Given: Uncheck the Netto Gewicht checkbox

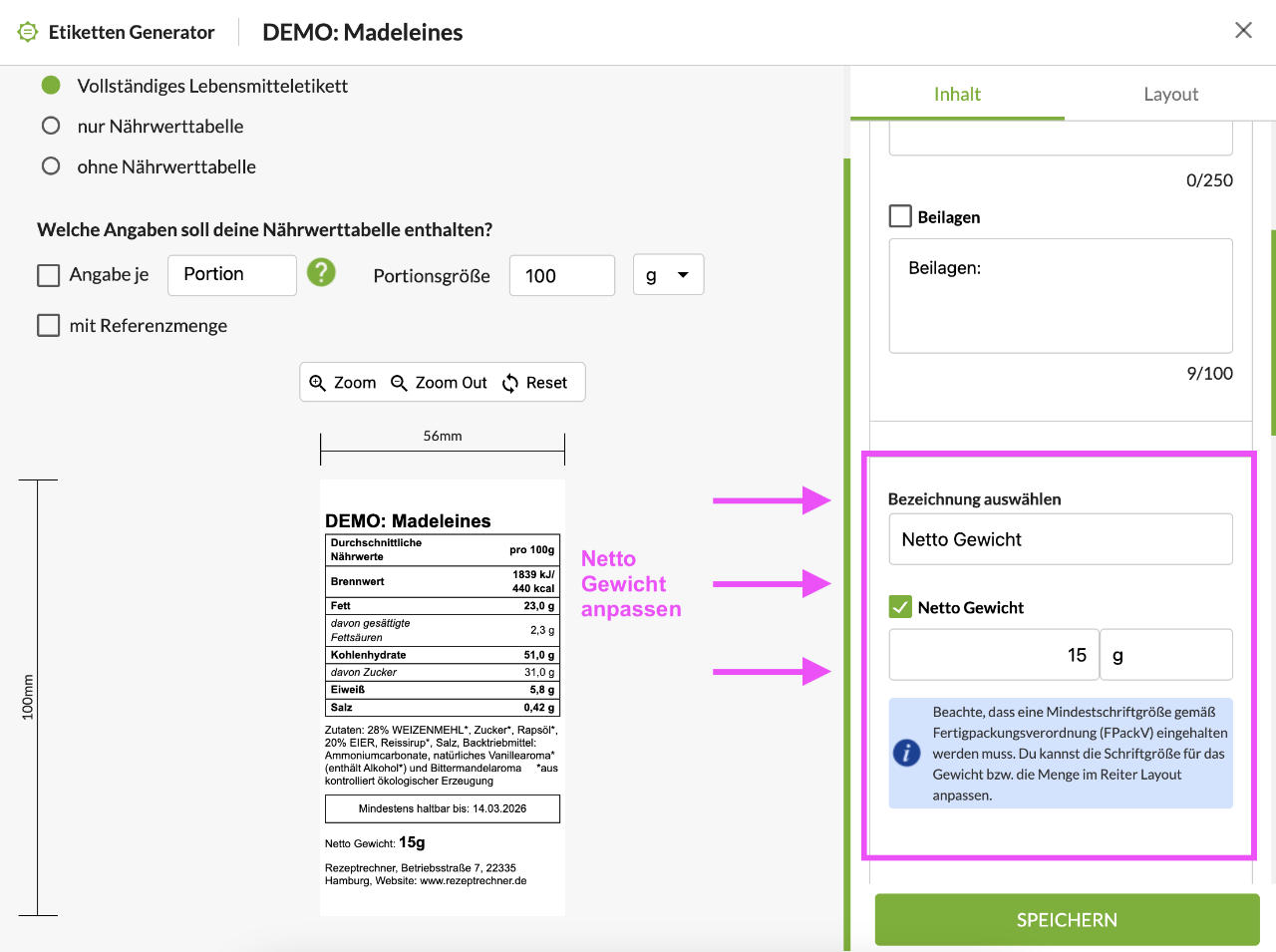Looking at the screenshot, I should click(x=900, y=607).
